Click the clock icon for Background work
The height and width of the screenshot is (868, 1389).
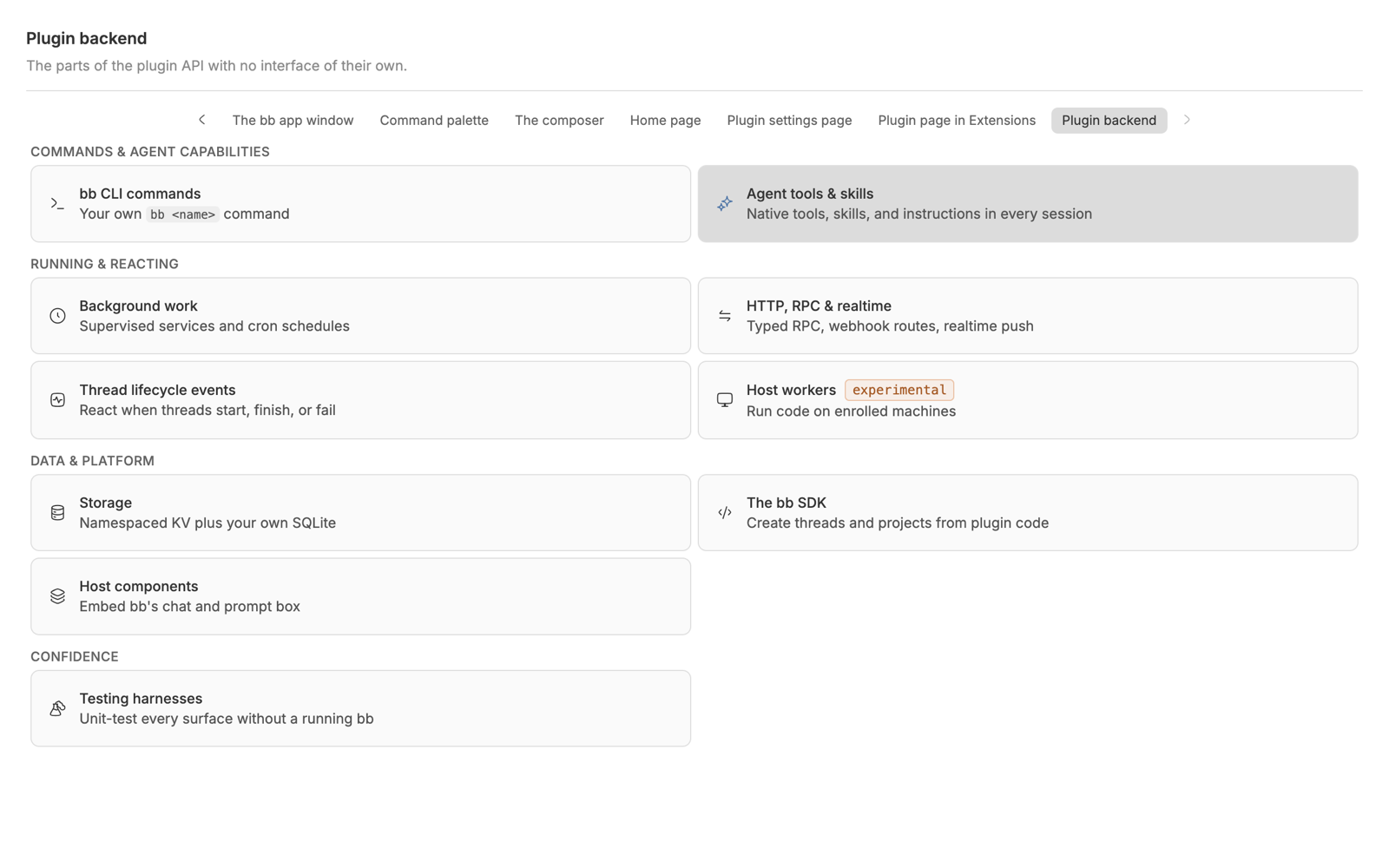57,316
